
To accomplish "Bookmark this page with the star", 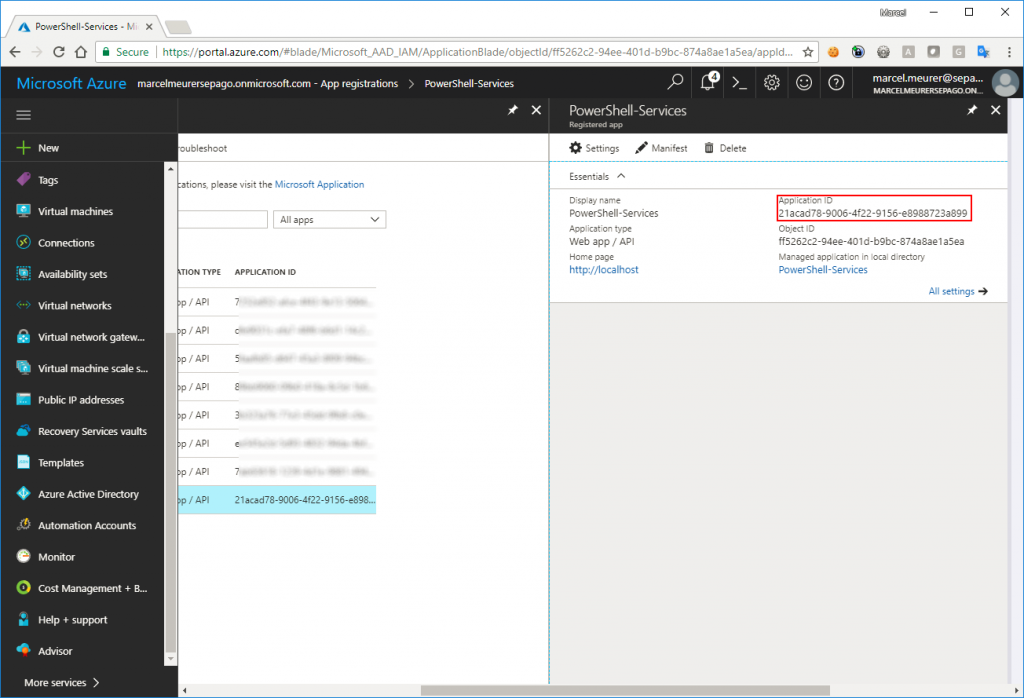I will click(x=808, y=52).
